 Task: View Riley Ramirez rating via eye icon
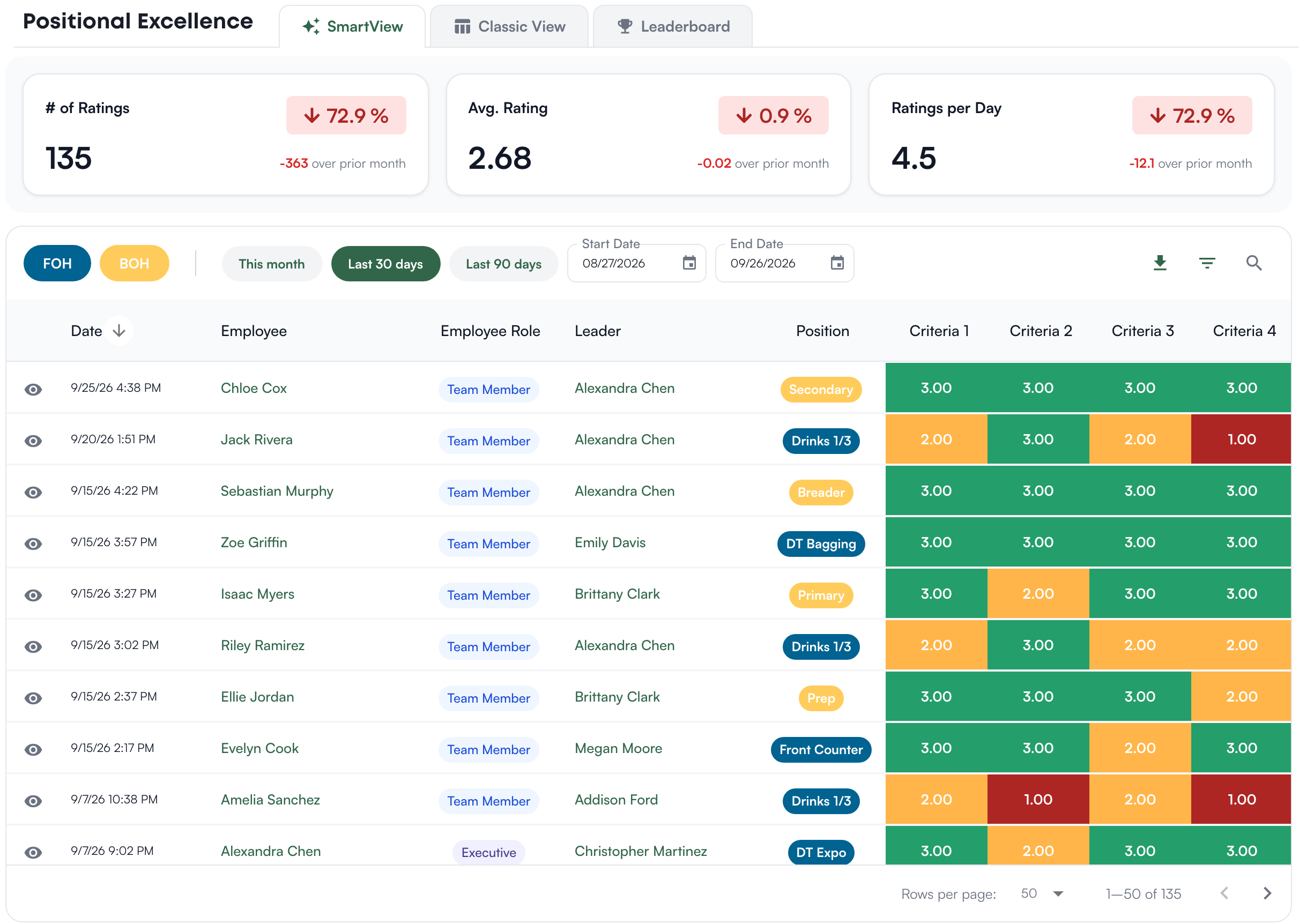tap(33, 647)
